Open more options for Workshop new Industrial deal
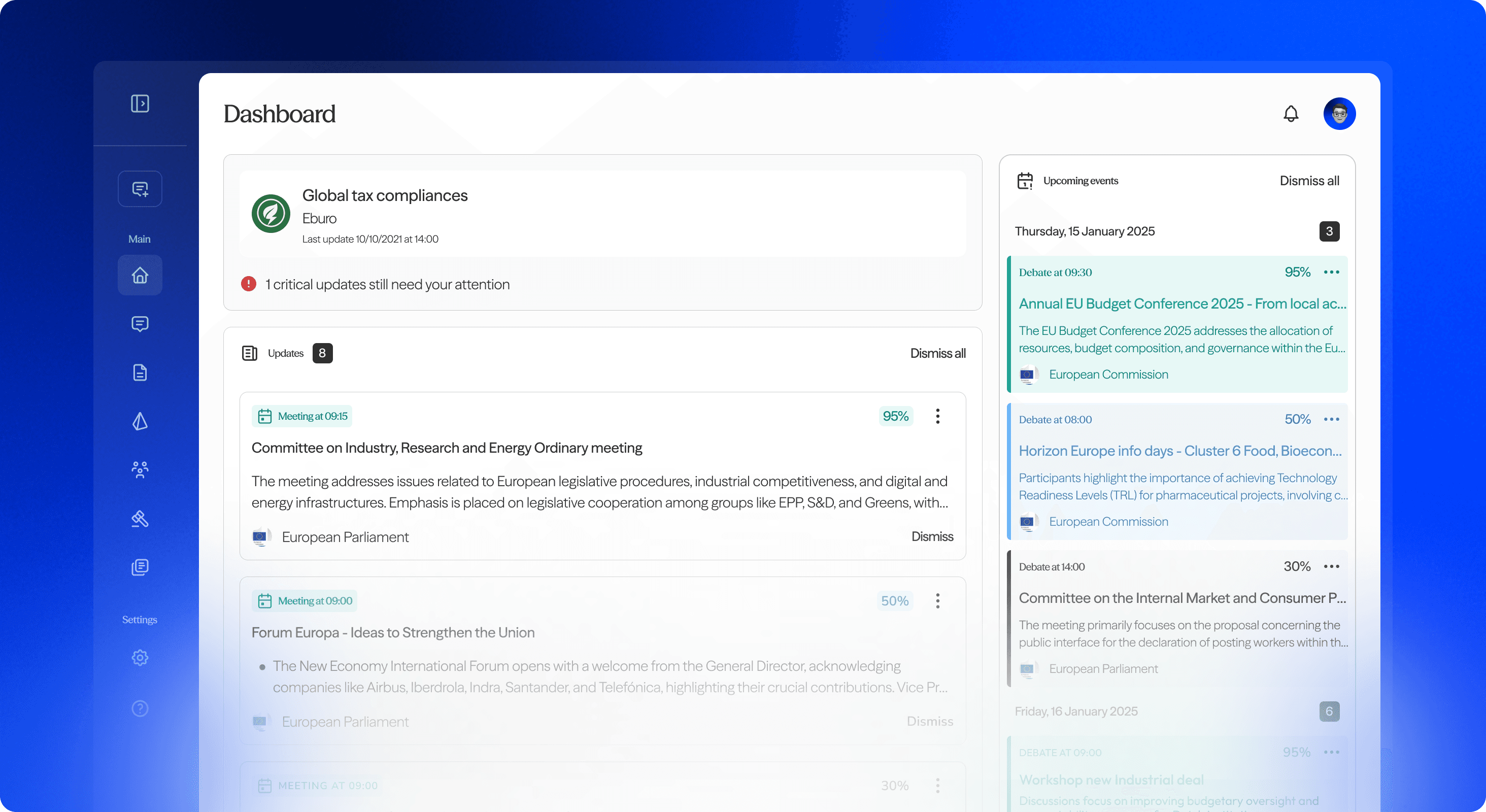This screenshot has width=1486, height=812. (1332, 752)
